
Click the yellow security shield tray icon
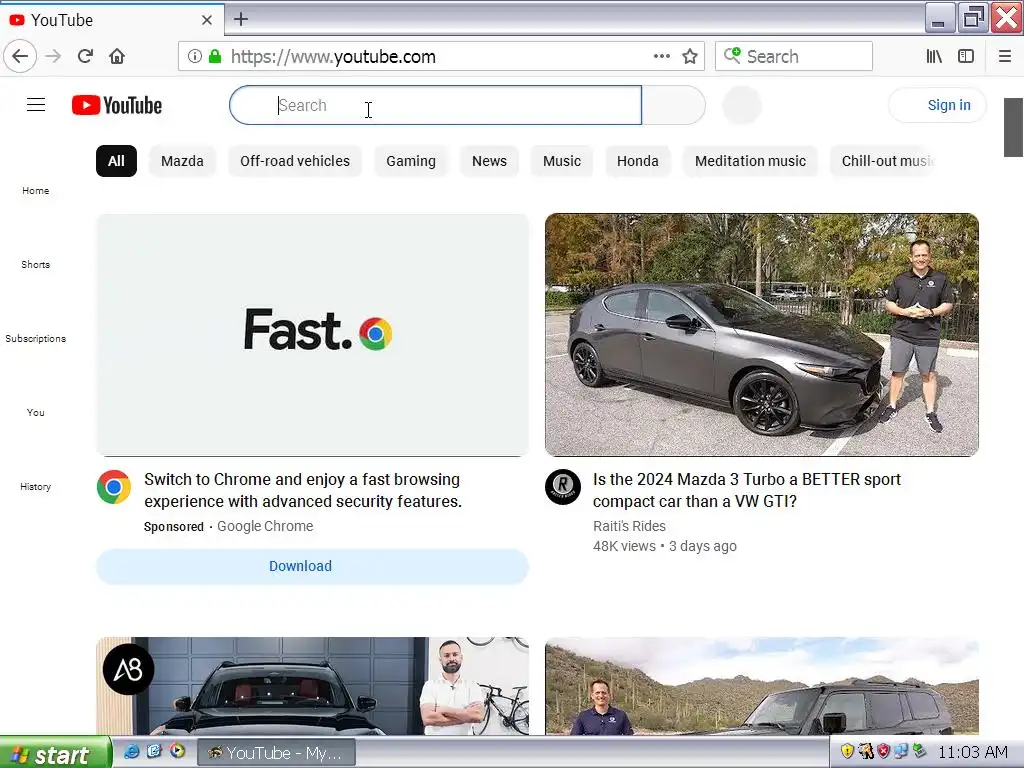tap(847, 752)
